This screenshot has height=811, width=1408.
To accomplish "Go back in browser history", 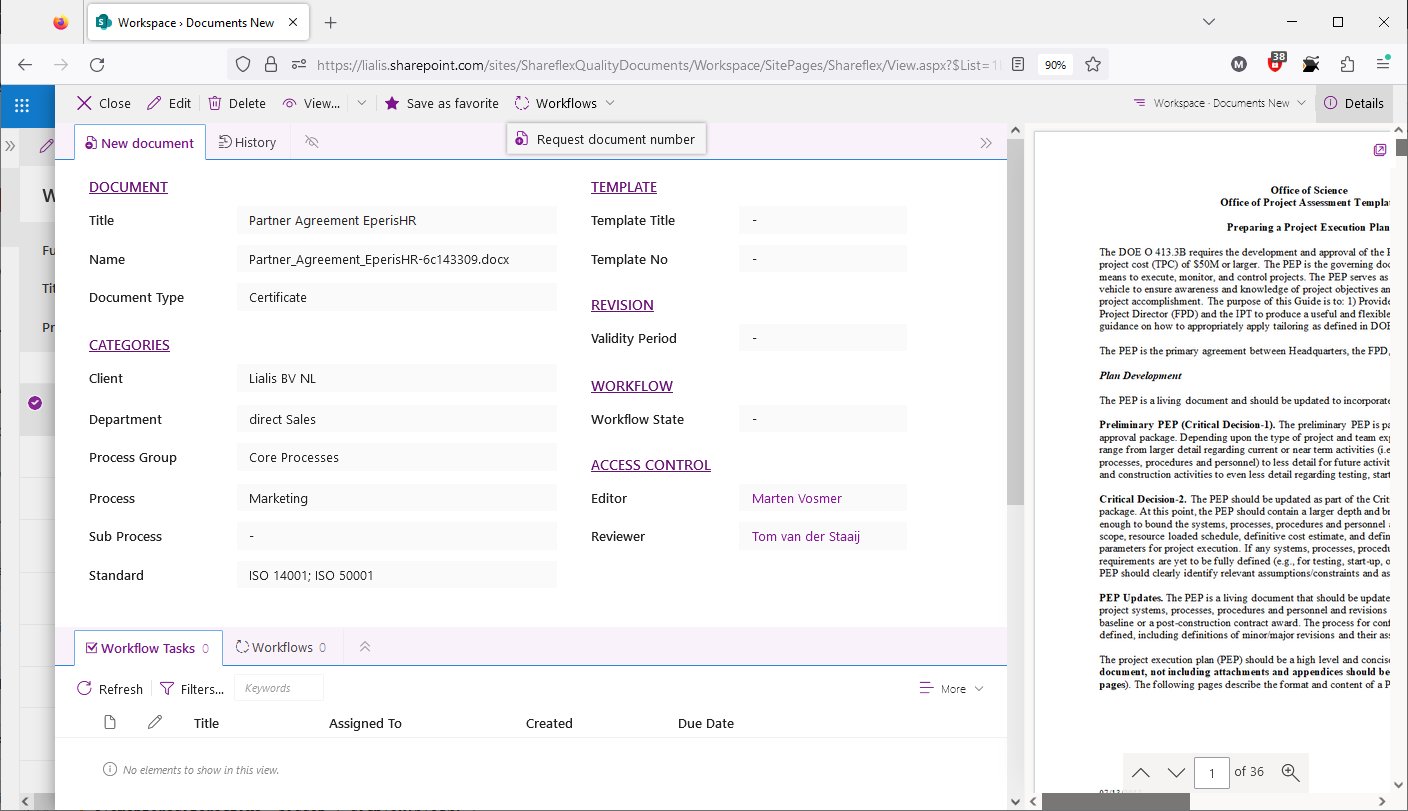I will coord(25,64).
